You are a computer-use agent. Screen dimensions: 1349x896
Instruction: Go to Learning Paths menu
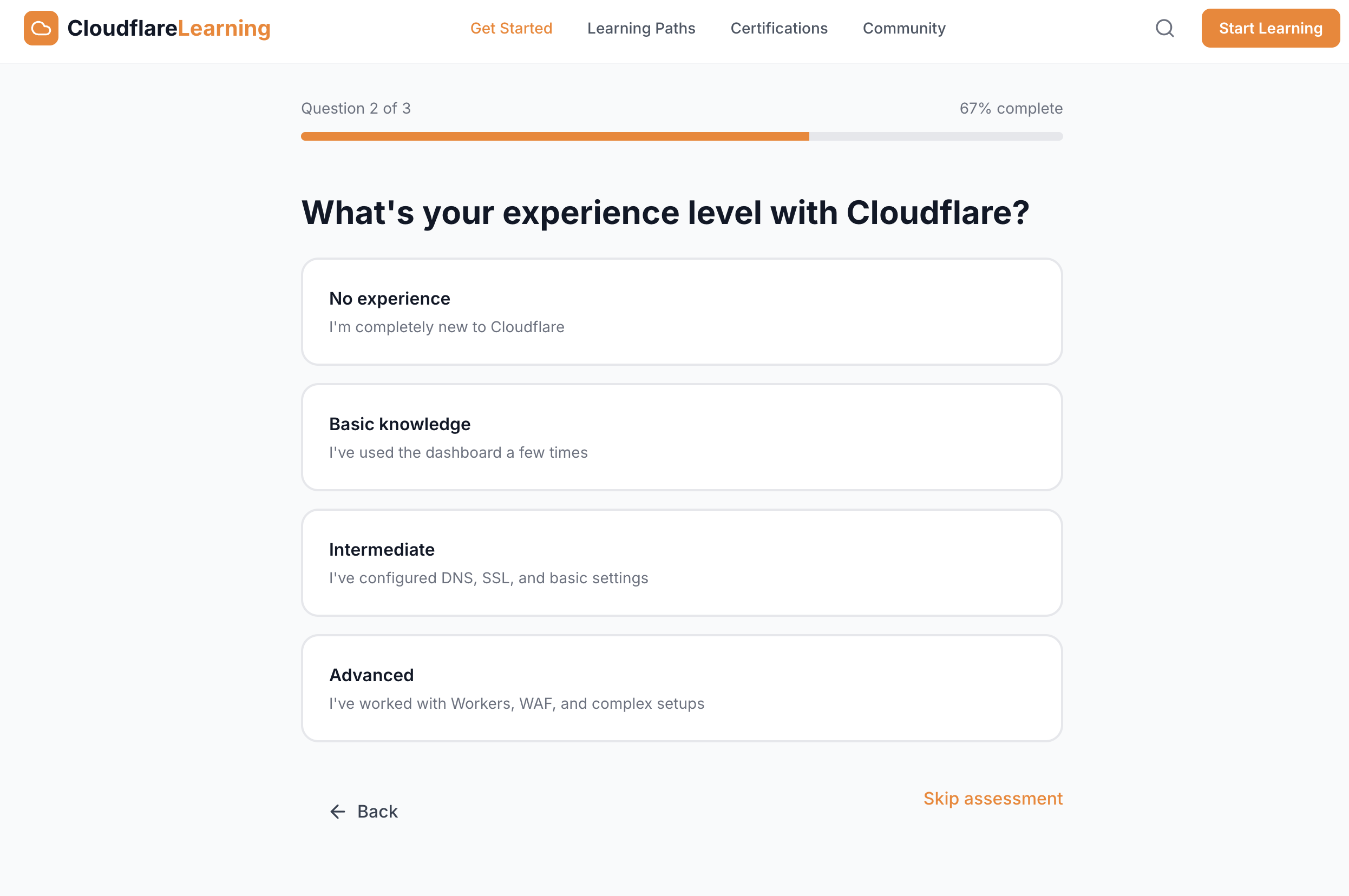point(641,28)
